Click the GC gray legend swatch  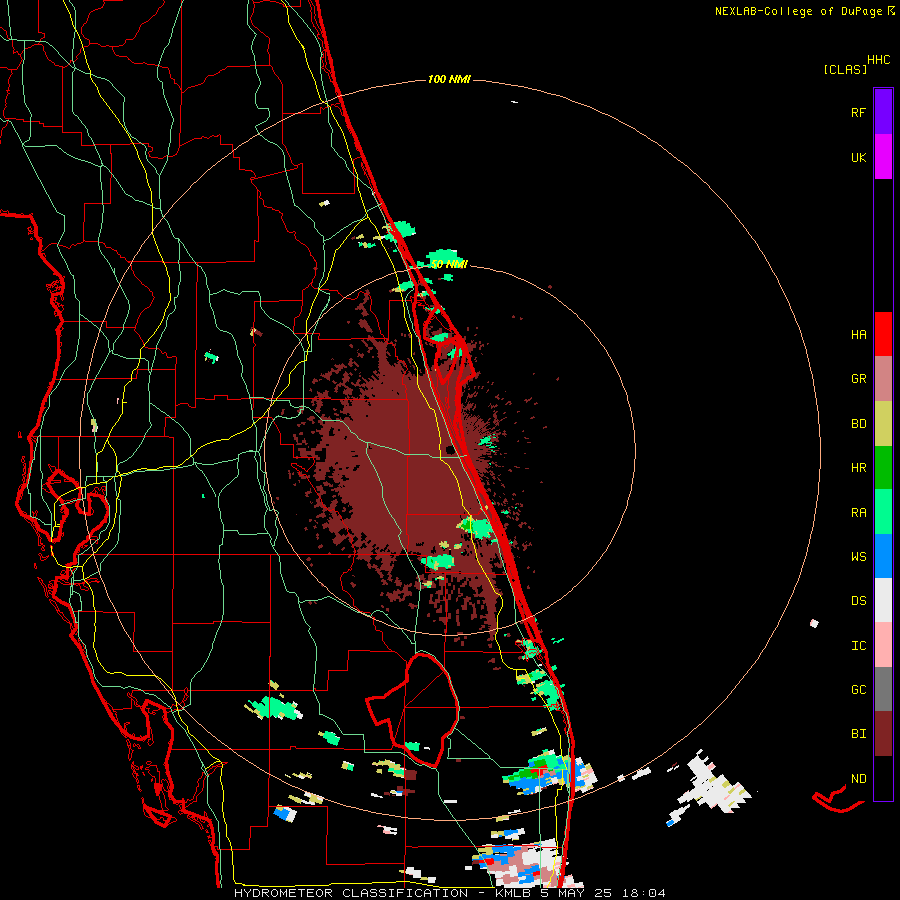(x=883, y=689)
